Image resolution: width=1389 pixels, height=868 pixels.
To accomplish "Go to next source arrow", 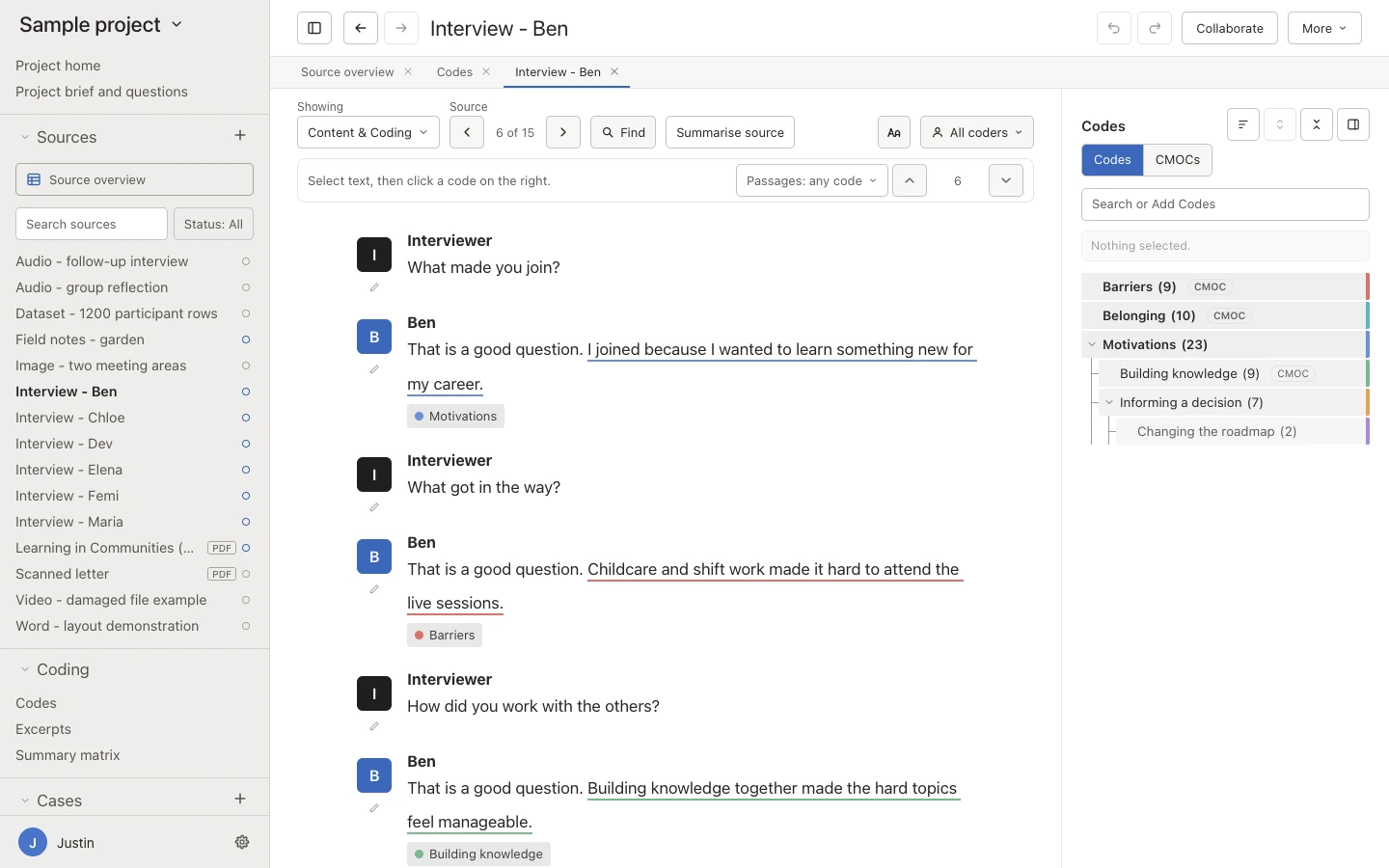I will pos(563,132).
